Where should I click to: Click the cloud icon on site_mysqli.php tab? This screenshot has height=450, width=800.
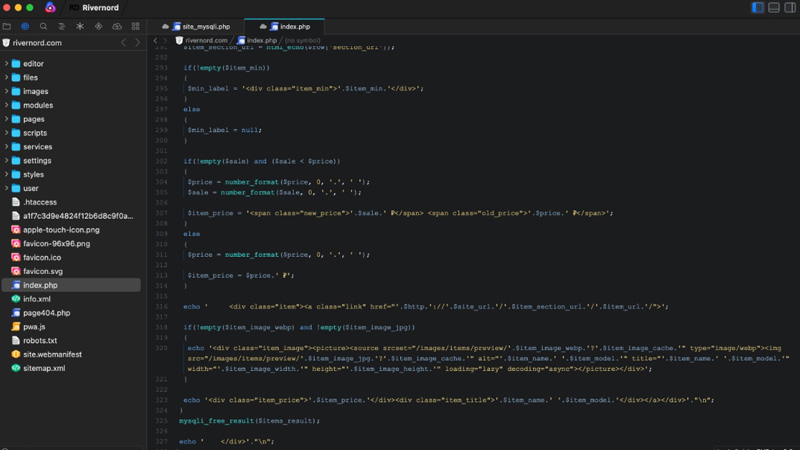pos(165,27)
